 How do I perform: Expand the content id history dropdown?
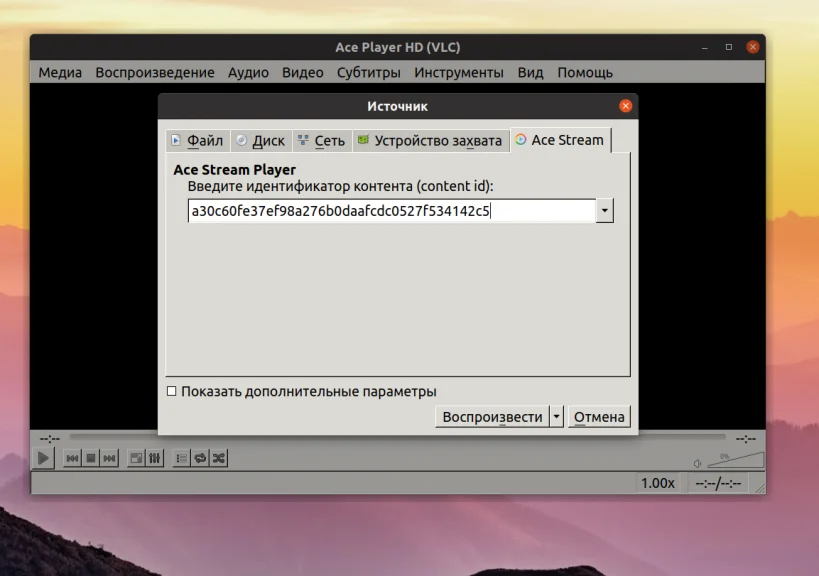604,210
